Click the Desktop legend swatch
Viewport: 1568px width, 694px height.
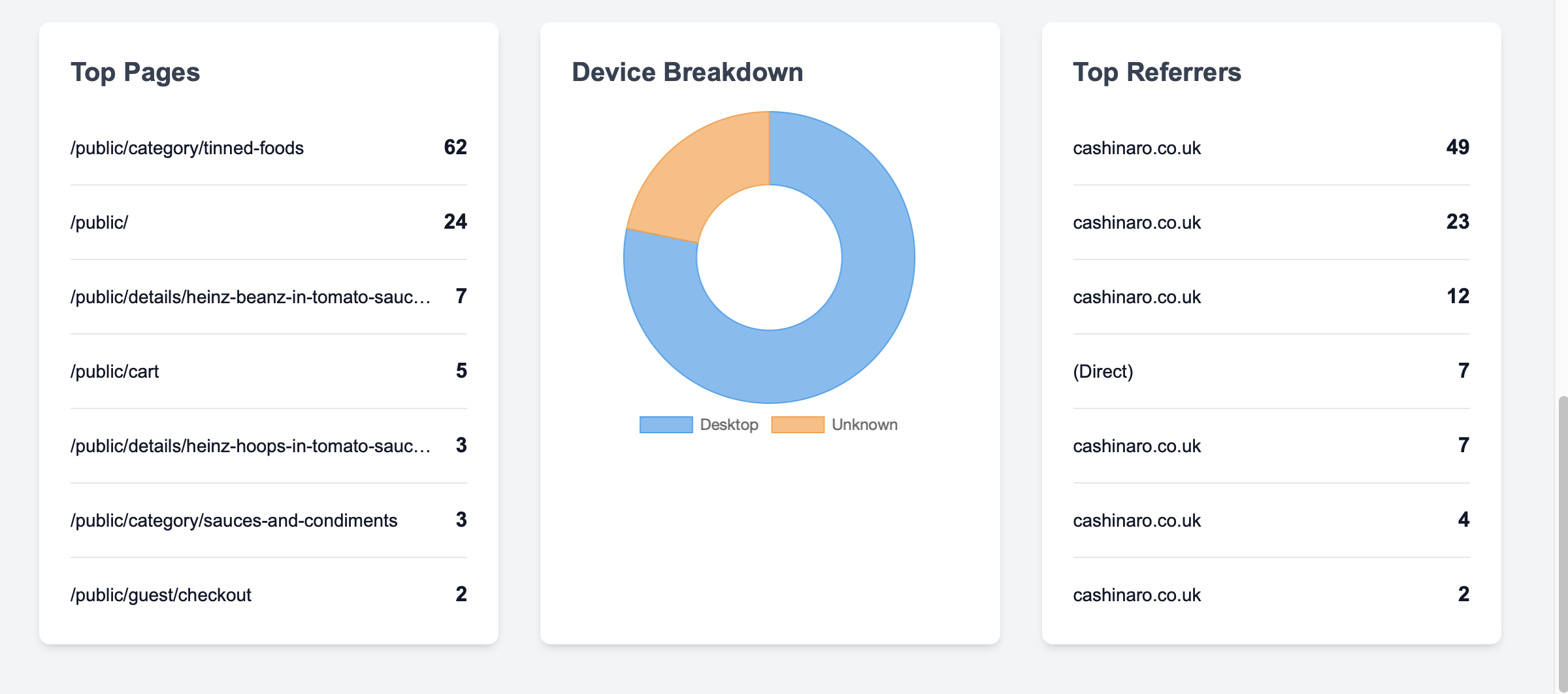point(665,424)
